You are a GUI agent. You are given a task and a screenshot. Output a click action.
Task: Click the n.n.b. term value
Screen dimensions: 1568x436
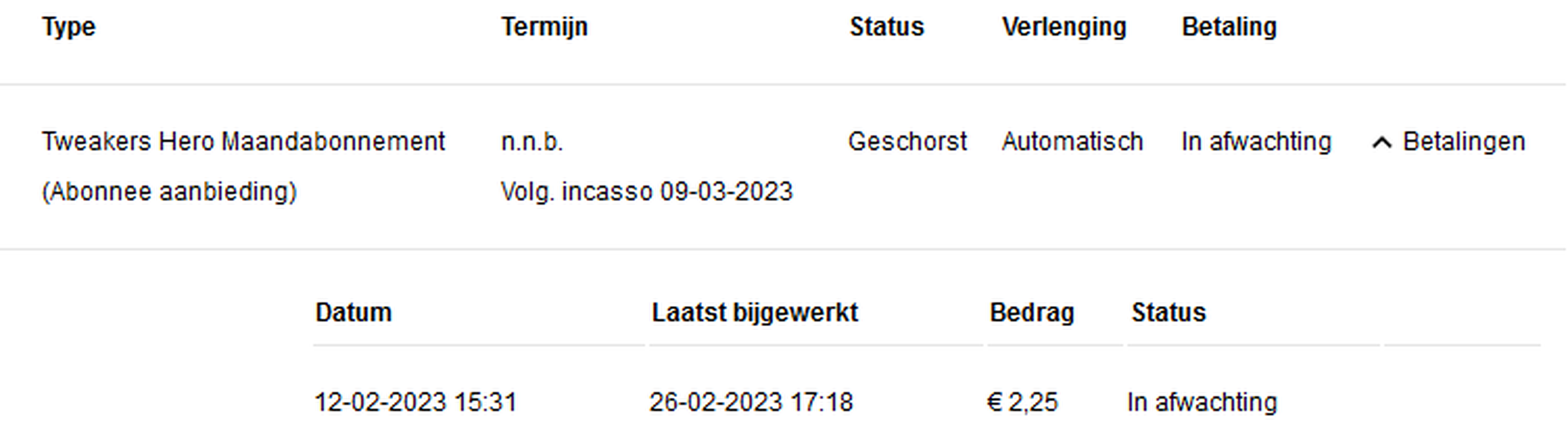pyautogui.click(x=532, y=142)
